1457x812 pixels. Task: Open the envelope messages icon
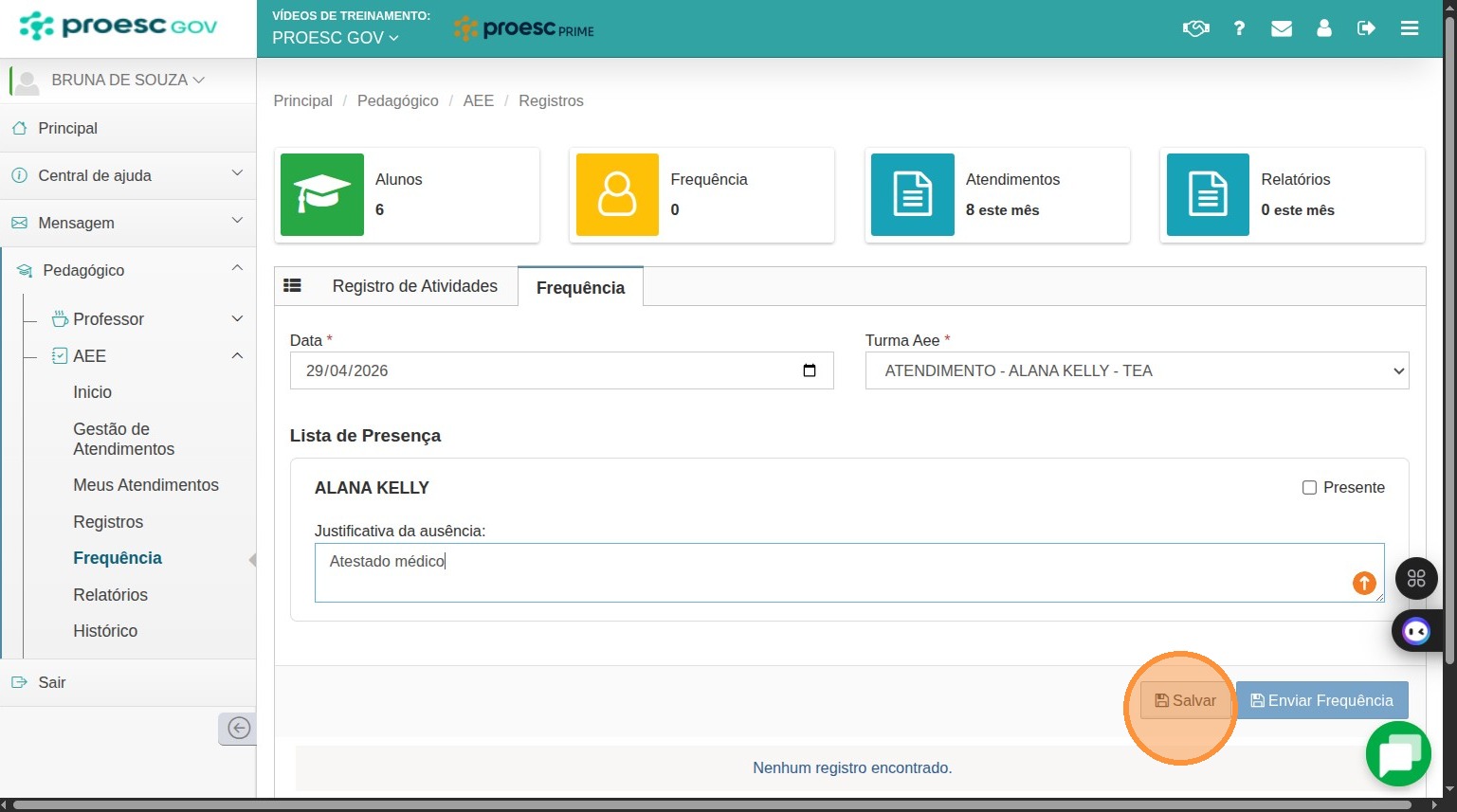tap(1282, 28)
